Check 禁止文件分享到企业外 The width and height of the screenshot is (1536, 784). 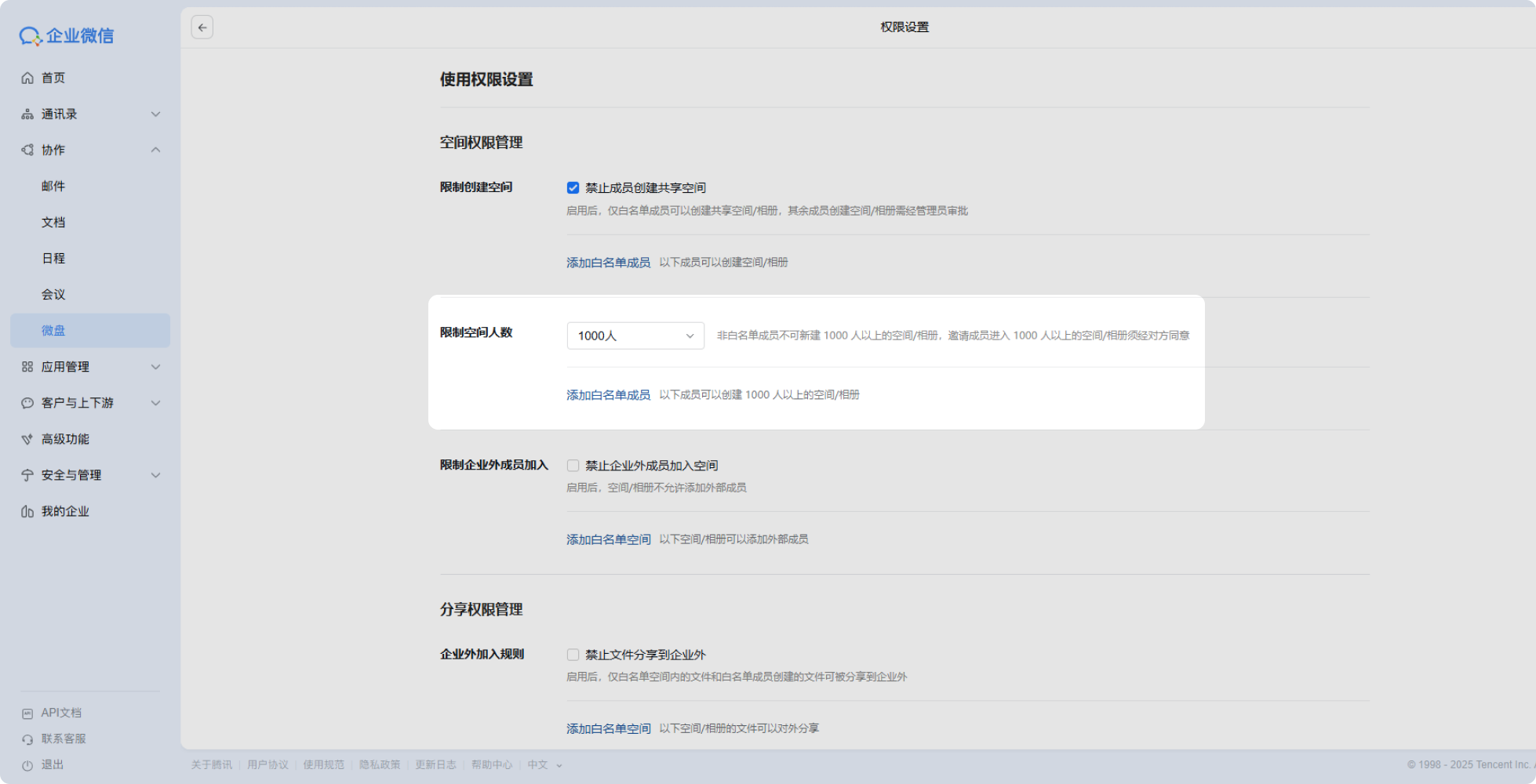(x=573, y=655)
